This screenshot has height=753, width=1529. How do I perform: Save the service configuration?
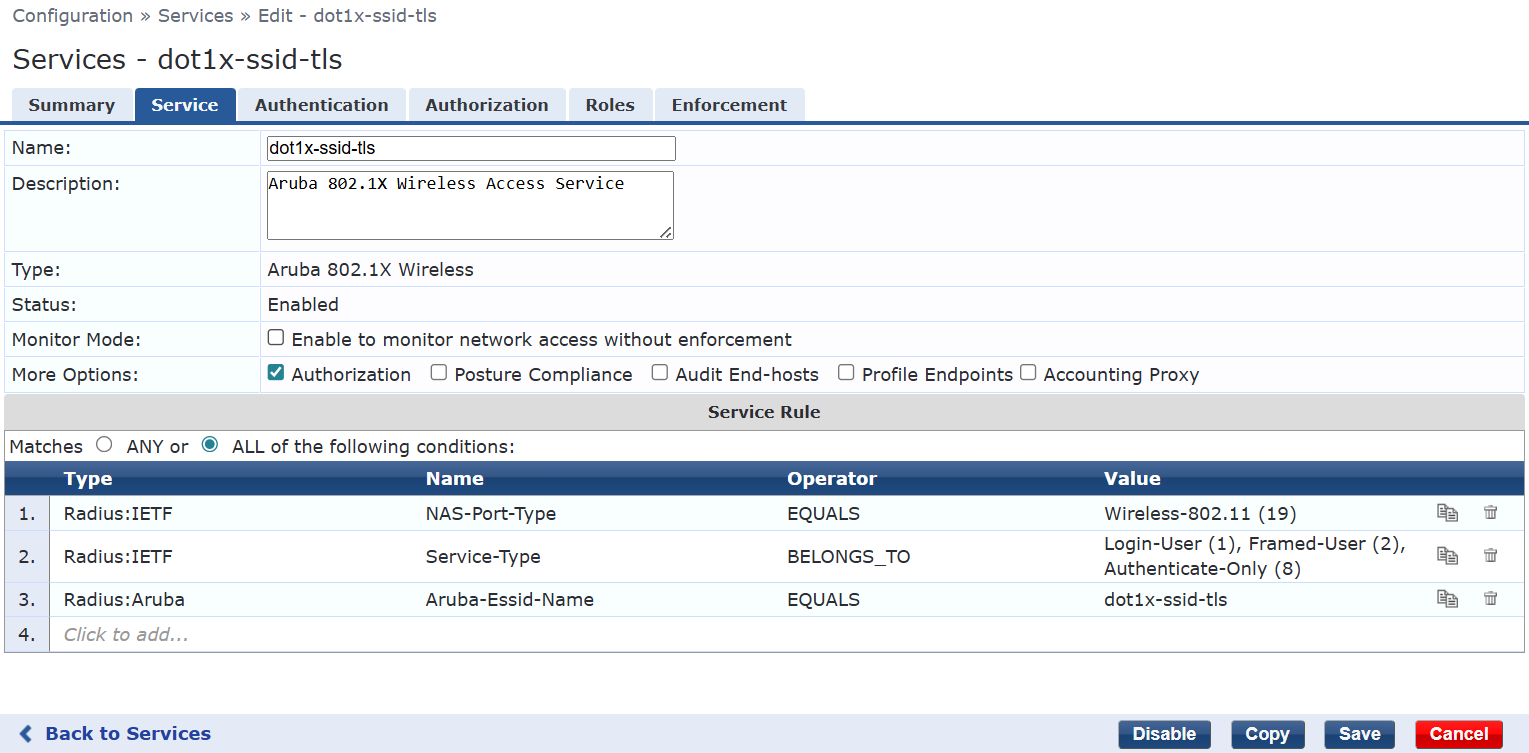(x=1359, y=734)
